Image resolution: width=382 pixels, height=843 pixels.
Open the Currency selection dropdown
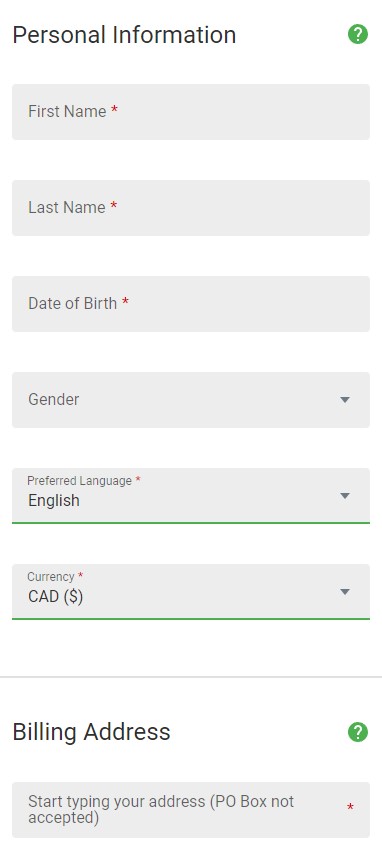(191, 592)
